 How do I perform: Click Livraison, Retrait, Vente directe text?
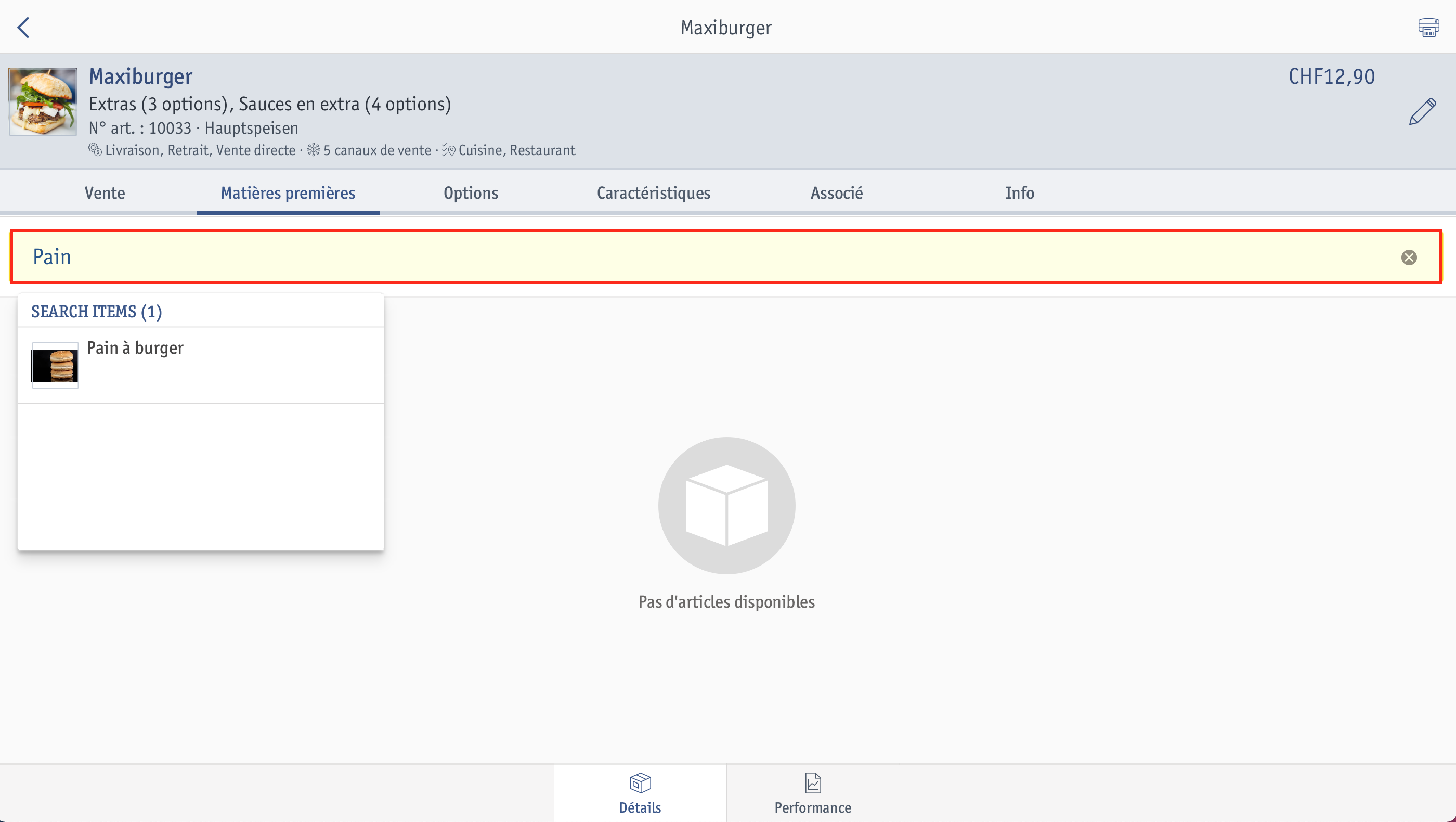point(200,150)
